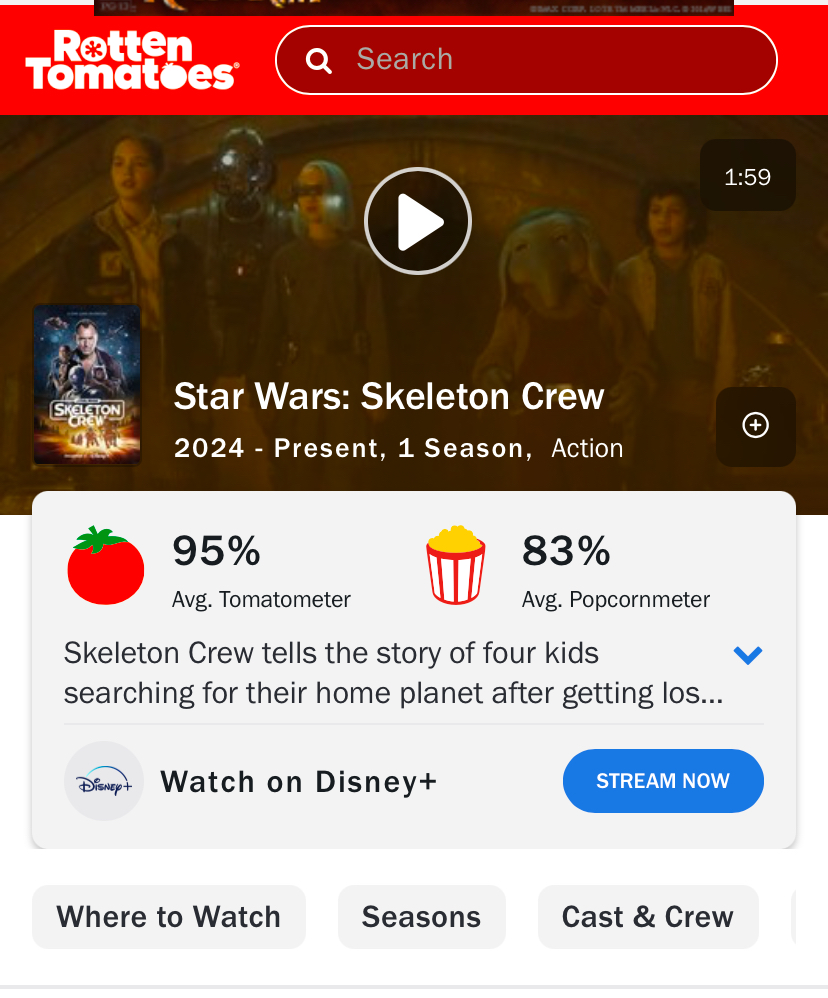This screenshot has height=998, width=828.
Task: Click the Disney+ logo icon
Action: 104,781
